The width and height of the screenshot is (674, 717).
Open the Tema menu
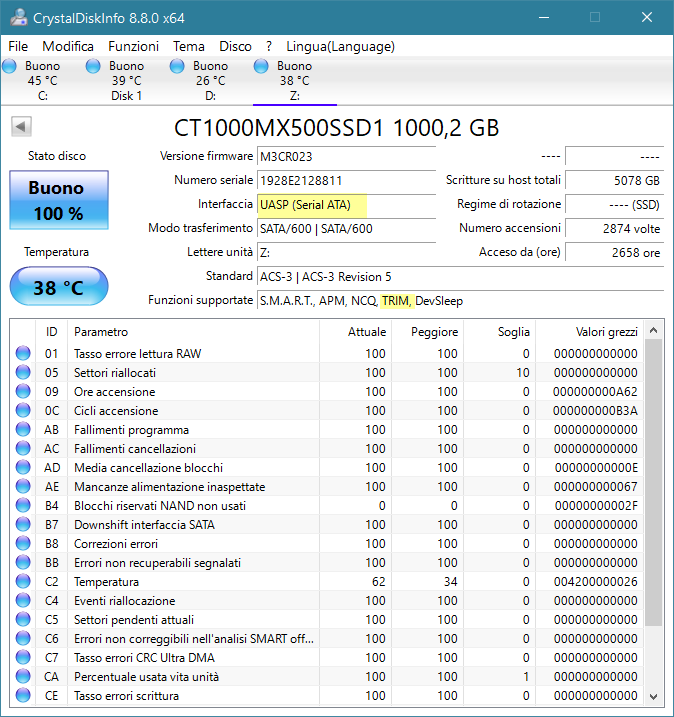pos(188,46)
